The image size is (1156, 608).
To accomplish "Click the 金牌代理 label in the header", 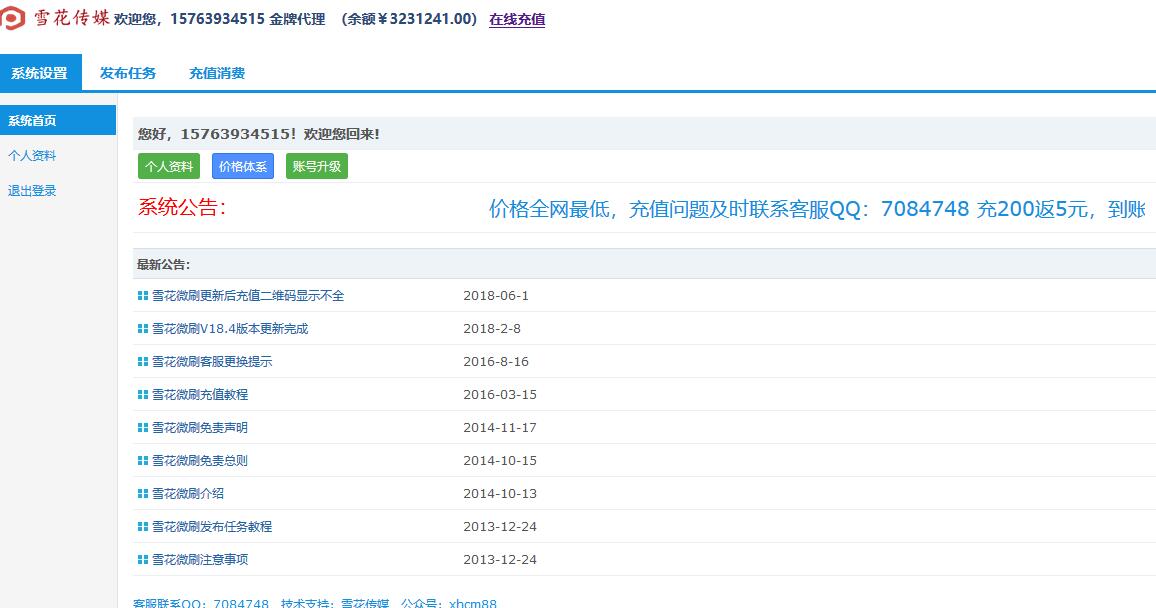I will pyautogui.click(x=297, y=19).
